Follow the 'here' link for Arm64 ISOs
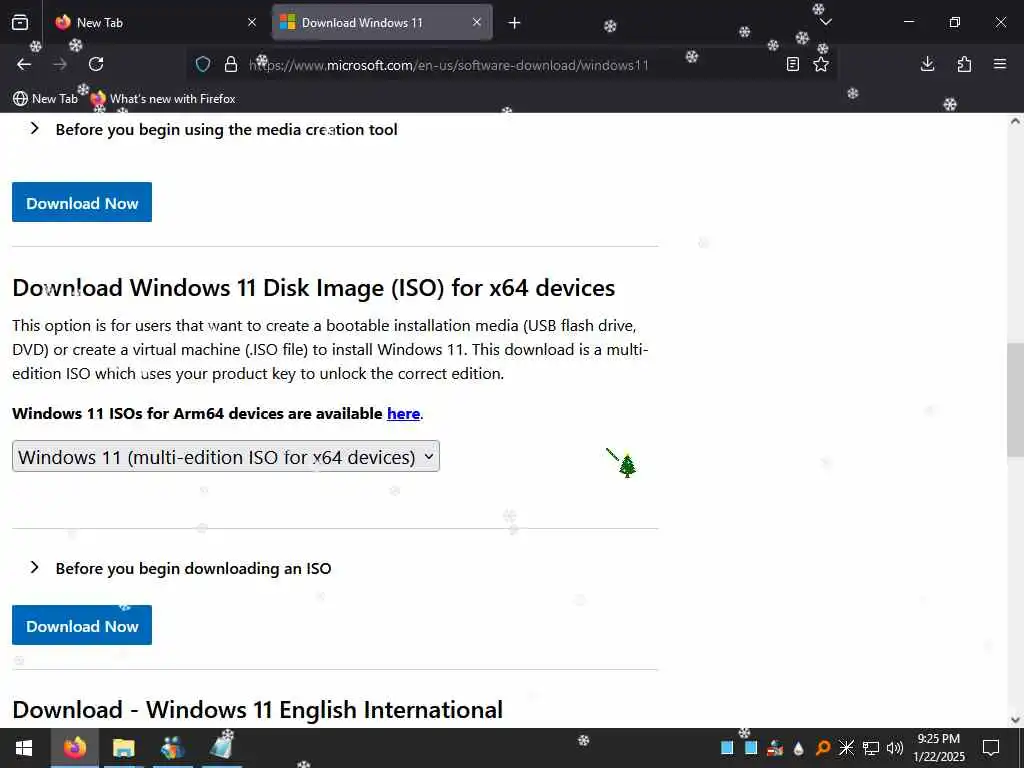Image resolution: width=1024 pixels, height=768 pixels. (x=403, y=413)
